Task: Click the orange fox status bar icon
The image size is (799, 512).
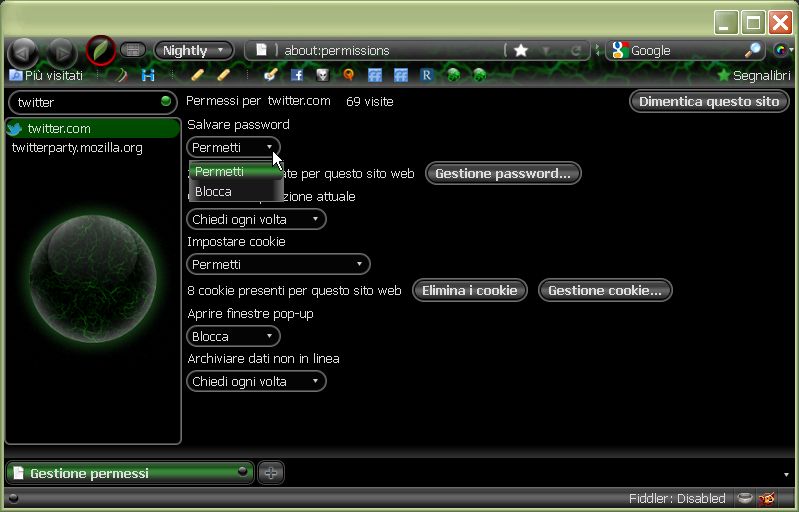Action: (x=767, y=498)
